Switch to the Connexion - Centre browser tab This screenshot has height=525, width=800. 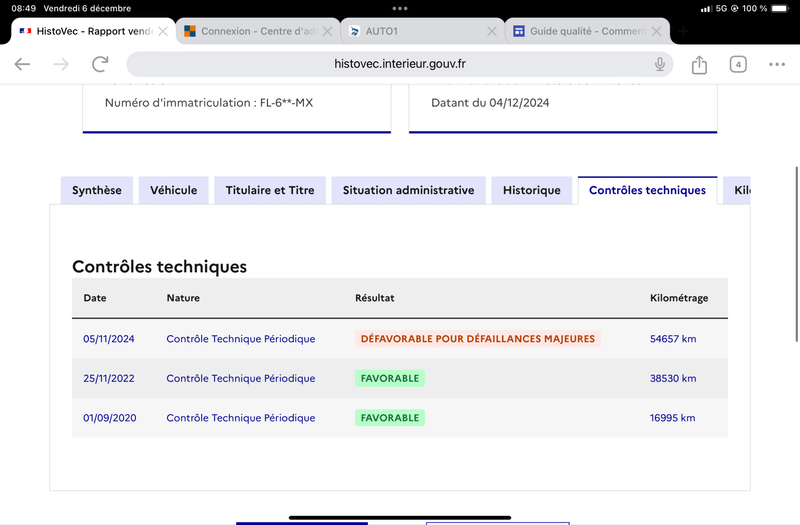point(258,31)
